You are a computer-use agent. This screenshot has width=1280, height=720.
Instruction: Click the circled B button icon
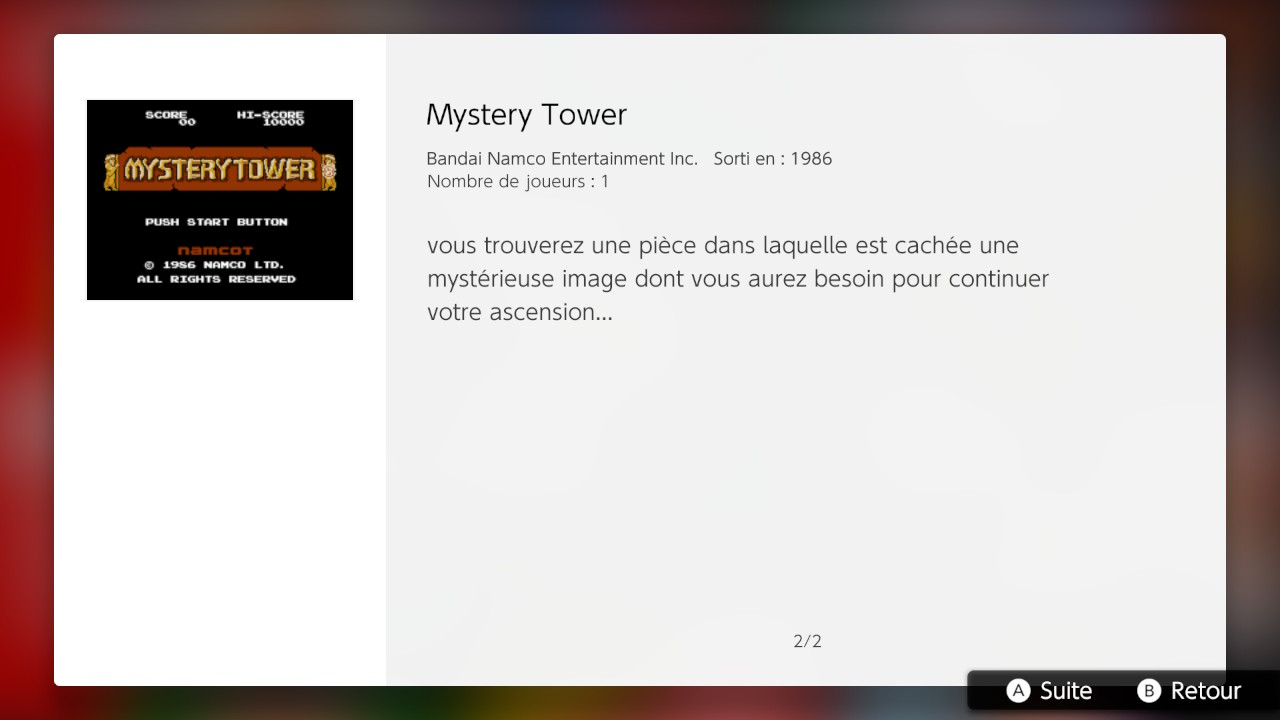tap(1149, 691)
